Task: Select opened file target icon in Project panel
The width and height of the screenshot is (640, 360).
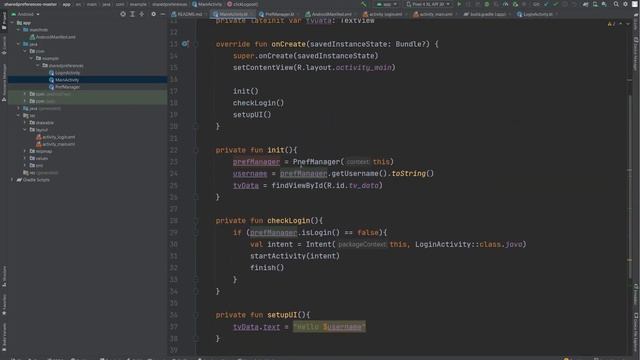Action: tap(123, 14)
